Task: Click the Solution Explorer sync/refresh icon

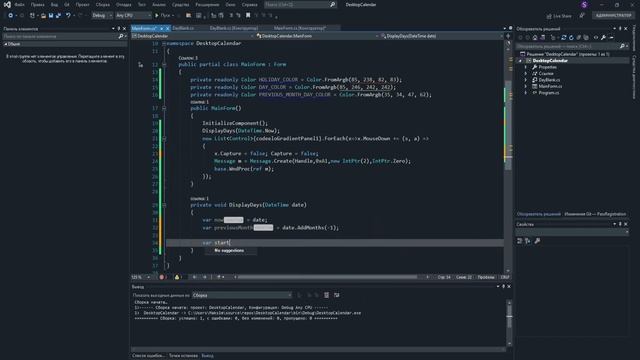Action: [x=563, y=38]
